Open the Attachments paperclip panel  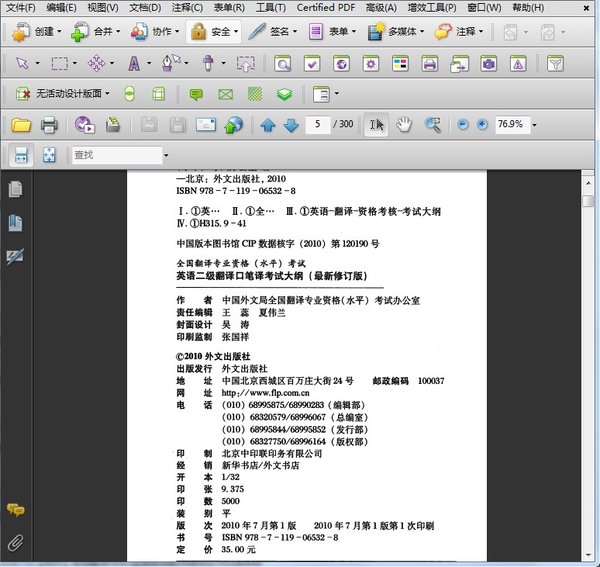[15, 543]
